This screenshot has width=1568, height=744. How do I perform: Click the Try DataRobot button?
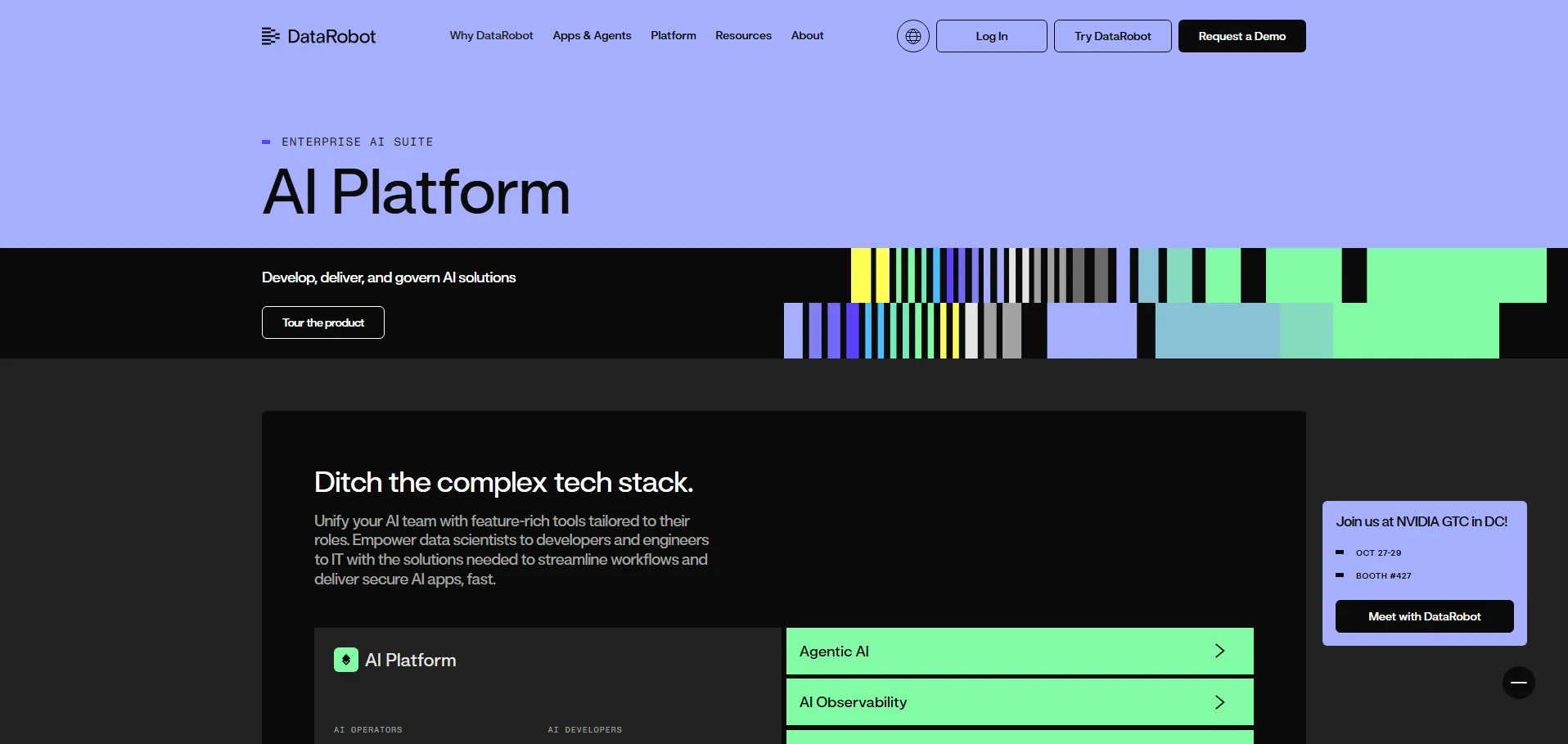point(1112,36)
